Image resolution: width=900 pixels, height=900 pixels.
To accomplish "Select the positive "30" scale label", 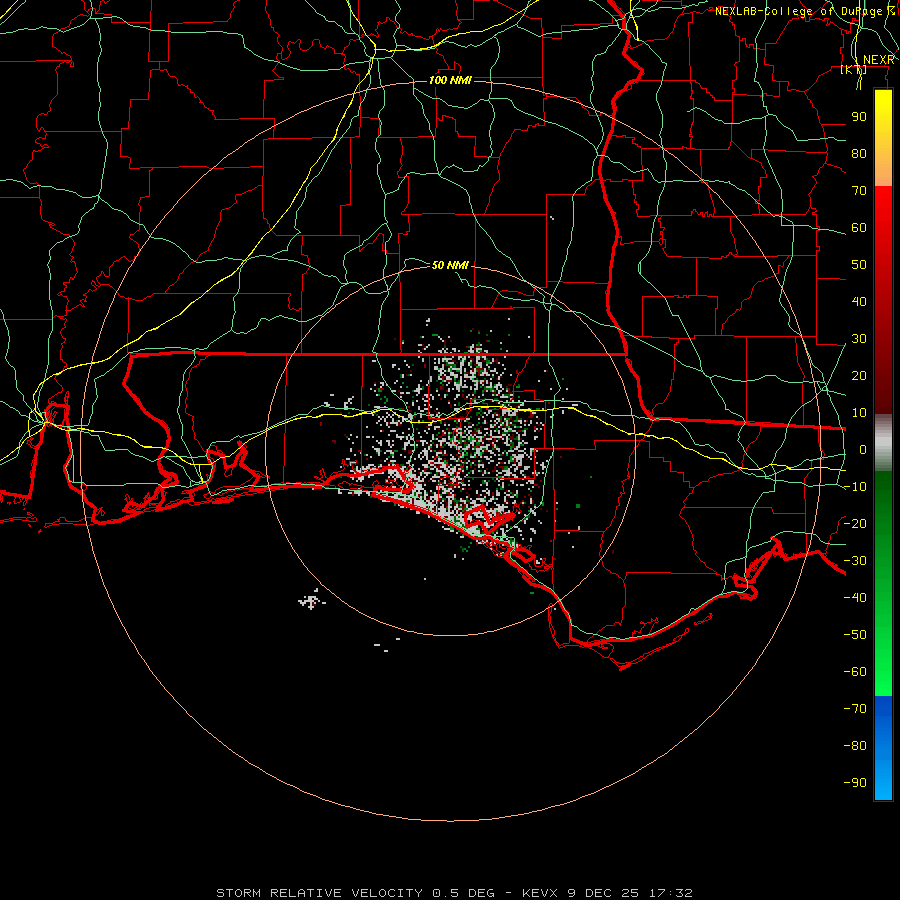I will pos(859,339).
